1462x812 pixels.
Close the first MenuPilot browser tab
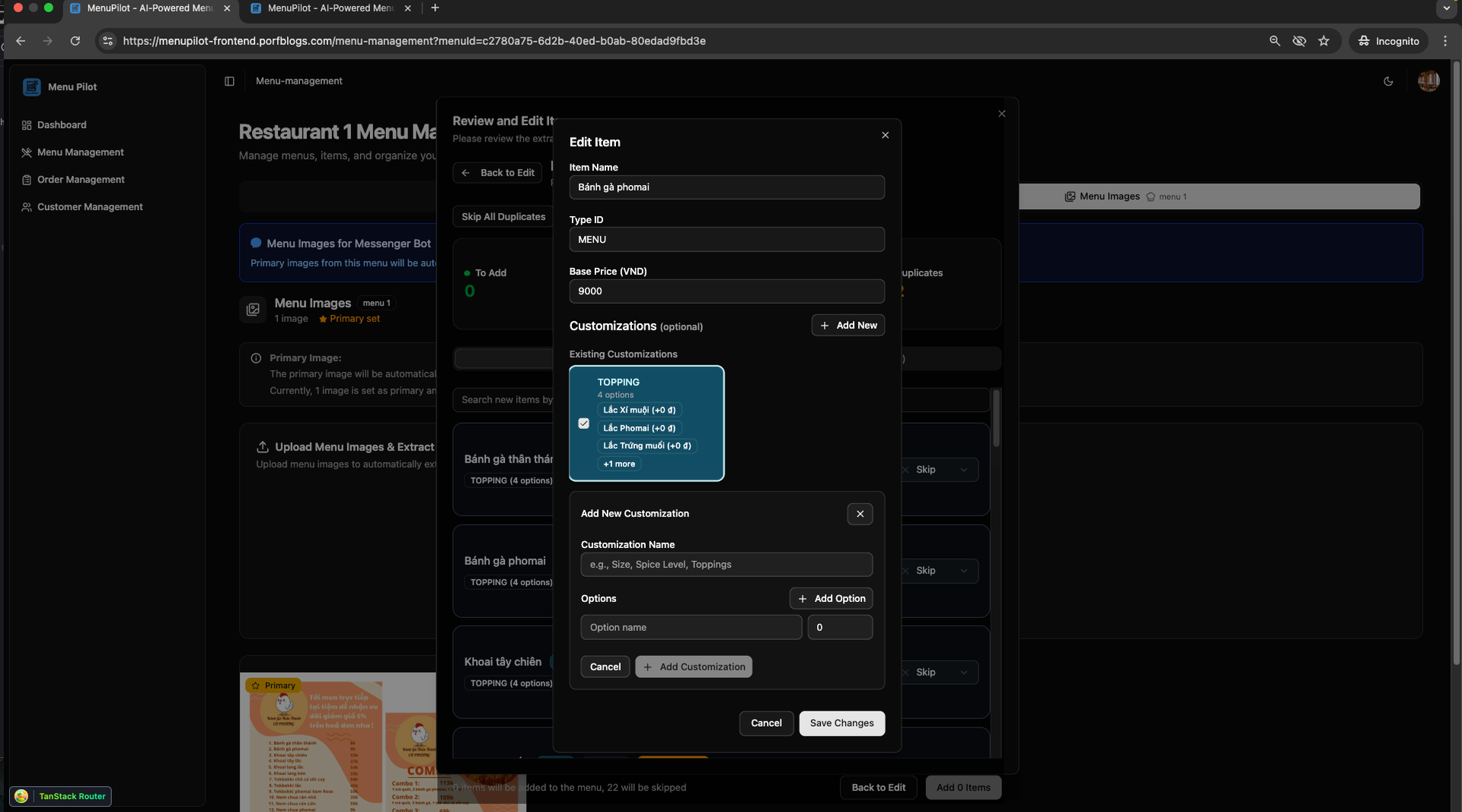pos(227,8)
